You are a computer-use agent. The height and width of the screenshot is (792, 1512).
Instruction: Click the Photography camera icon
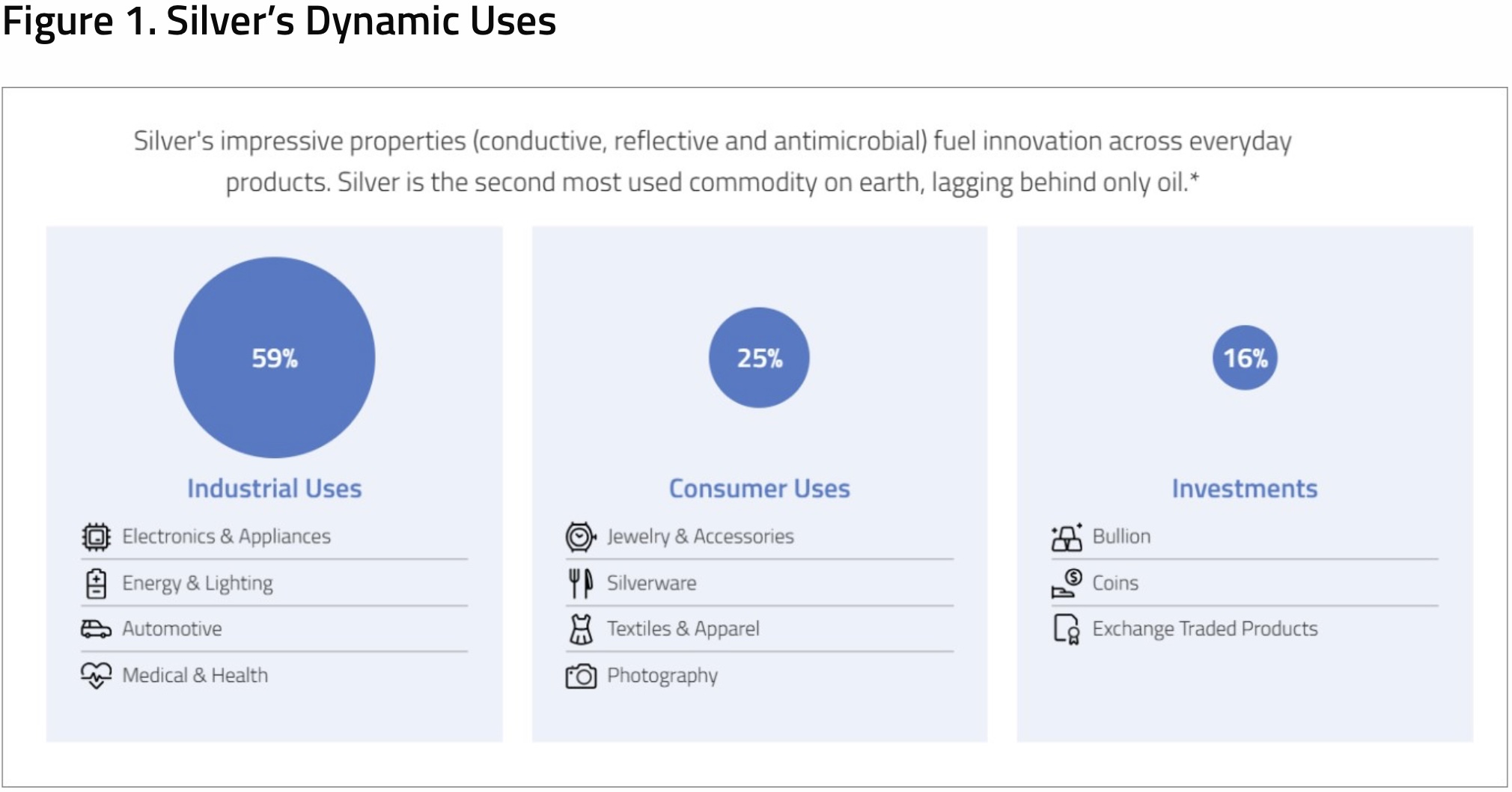pos(581,676)
